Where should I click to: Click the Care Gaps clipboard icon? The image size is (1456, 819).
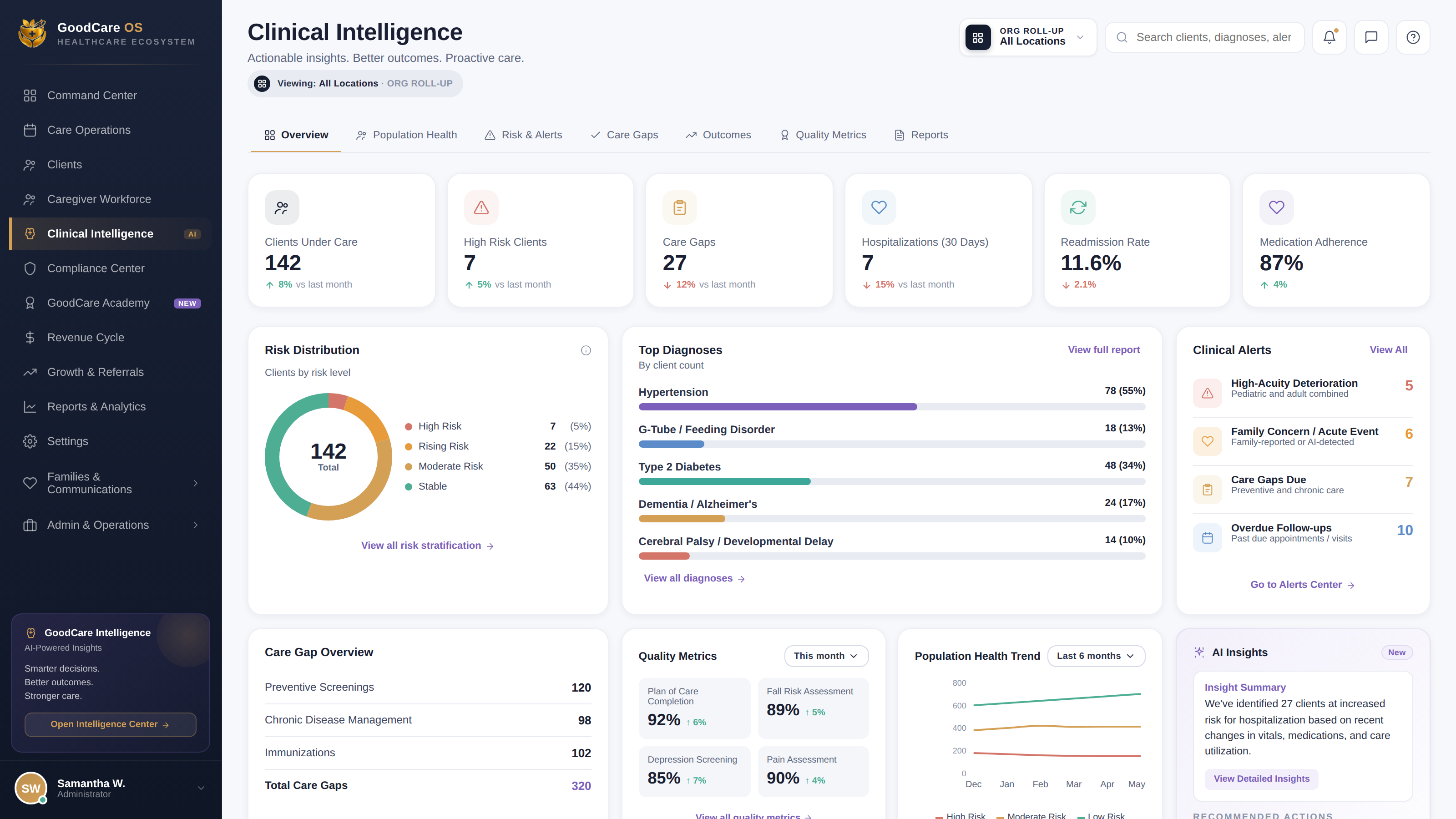coord(679,207)
